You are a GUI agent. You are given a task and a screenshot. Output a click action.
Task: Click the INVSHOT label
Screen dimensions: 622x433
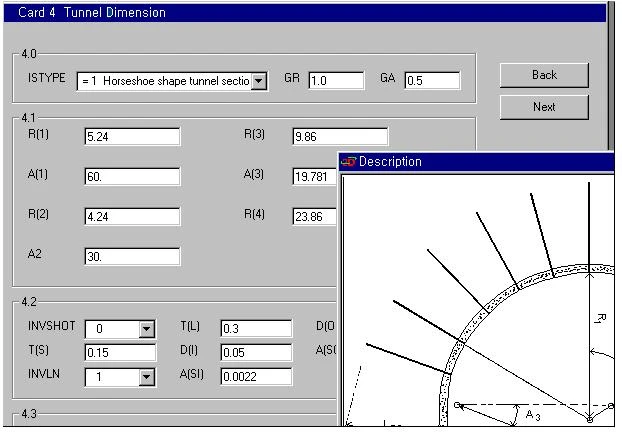point(52,326)
